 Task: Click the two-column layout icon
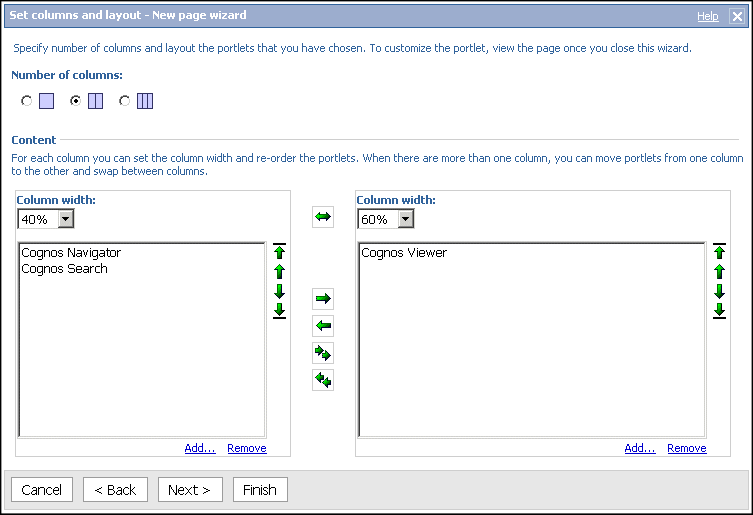96,101
